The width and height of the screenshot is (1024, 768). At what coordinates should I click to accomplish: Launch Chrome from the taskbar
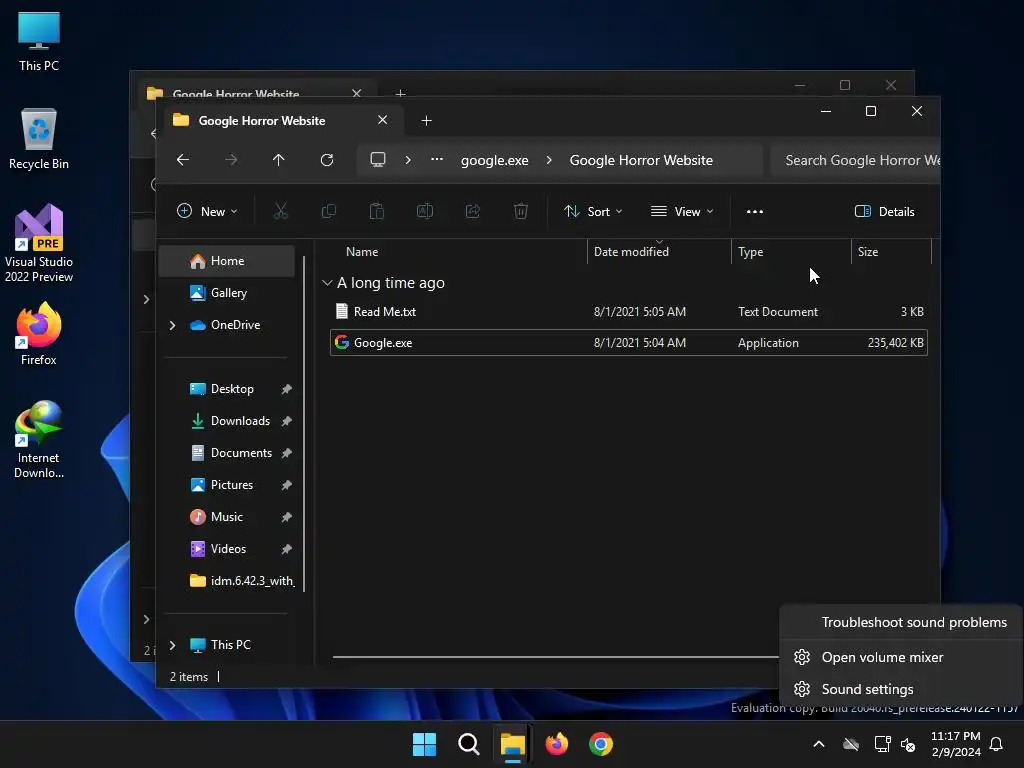point(601,744)
